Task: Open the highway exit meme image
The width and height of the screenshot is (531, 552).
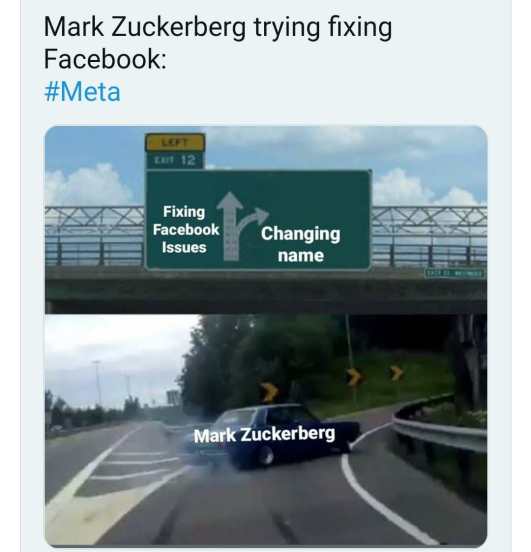Action: (266, 336)
